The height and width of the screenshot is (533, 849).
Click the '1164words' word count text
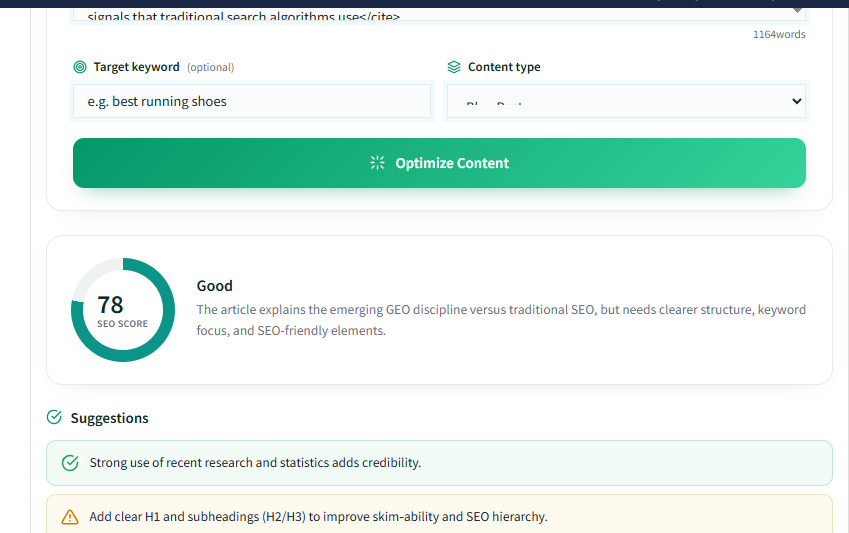(x=779, y=35)
